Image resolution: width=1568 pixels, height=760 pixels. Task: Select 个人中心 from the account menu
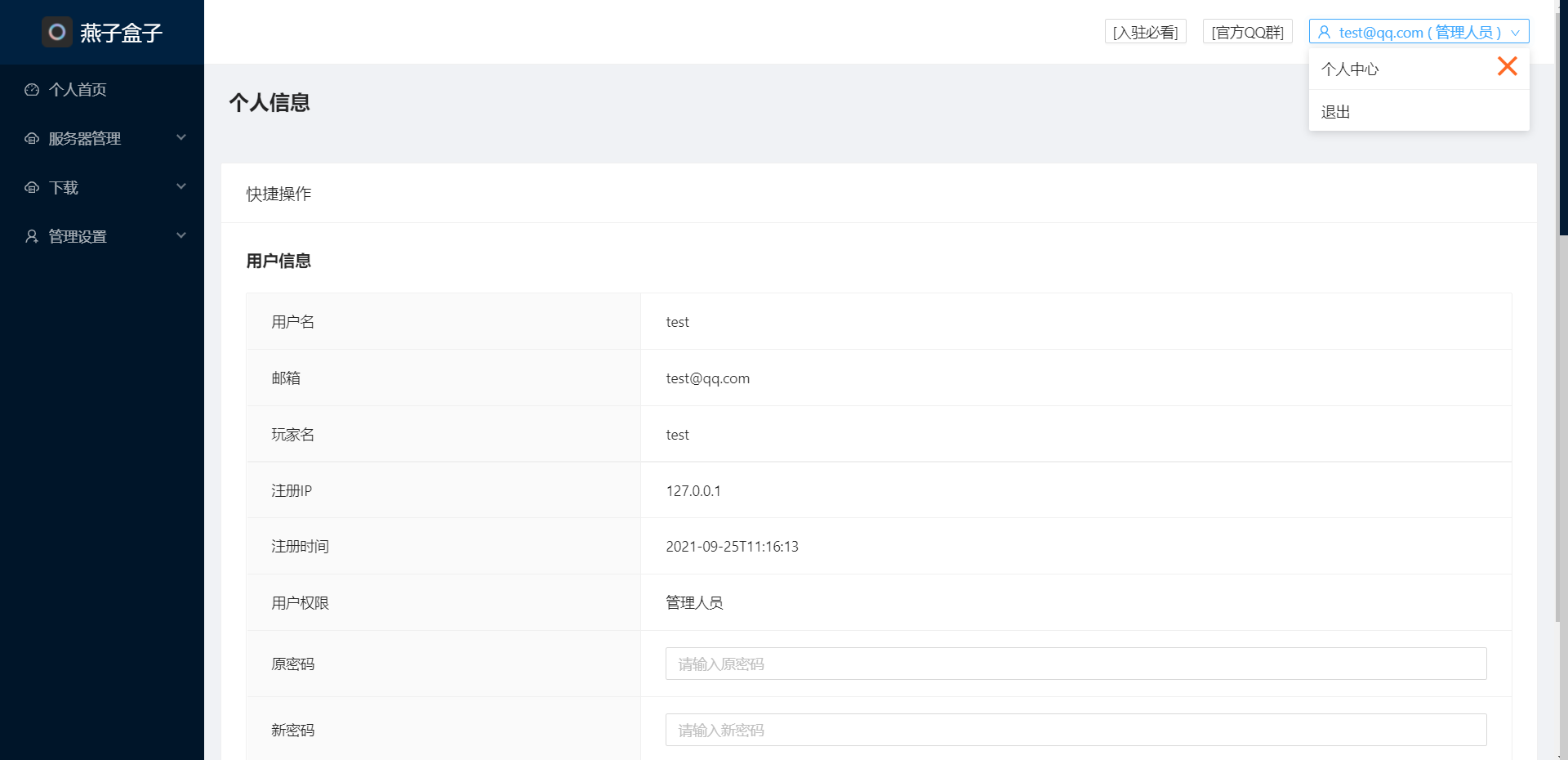pyautogui.click(x=1350, y=69)
